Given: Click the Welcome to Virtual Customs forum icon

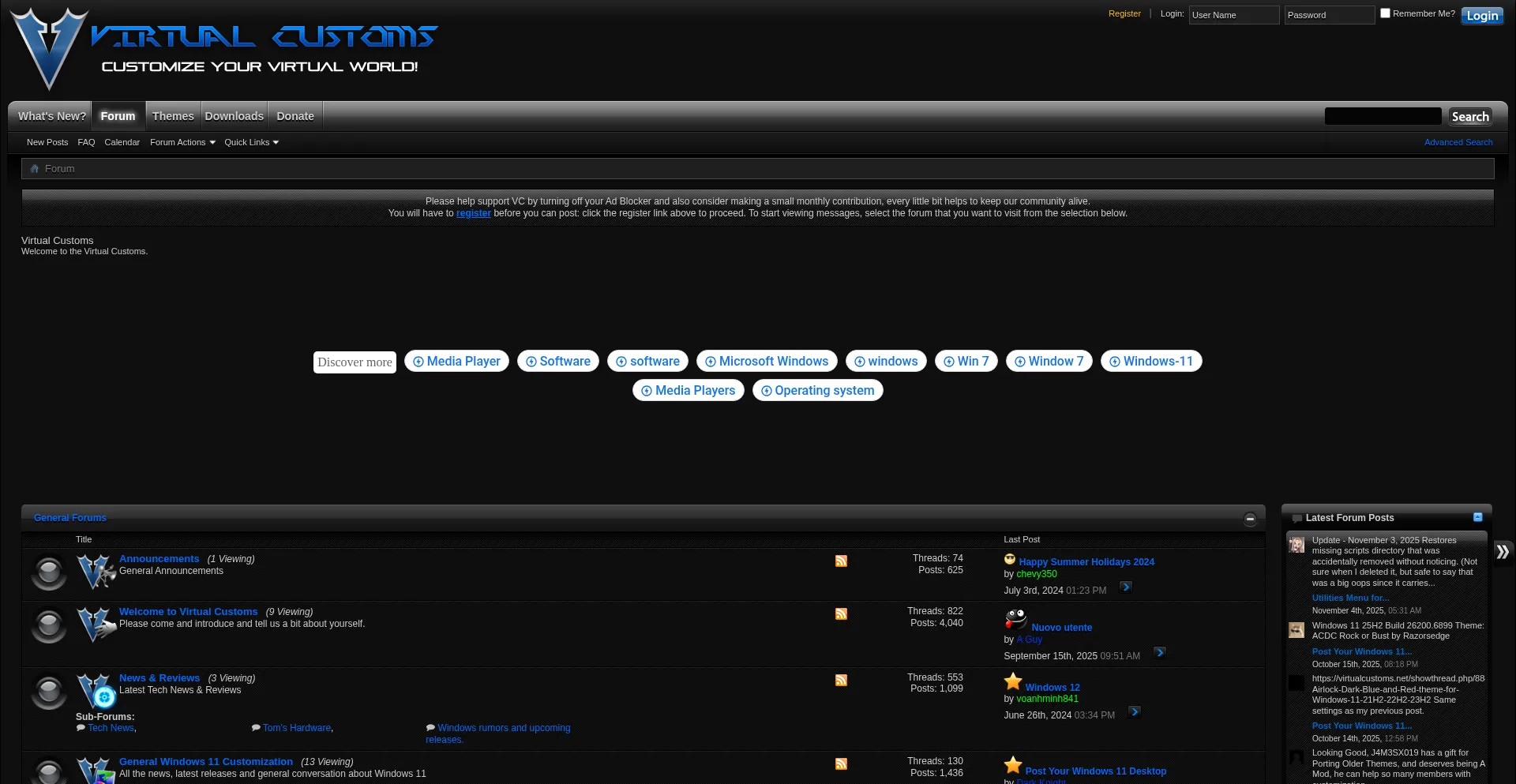Looking at the screenshot, I should pyautogui.click(x=96, y=624).
